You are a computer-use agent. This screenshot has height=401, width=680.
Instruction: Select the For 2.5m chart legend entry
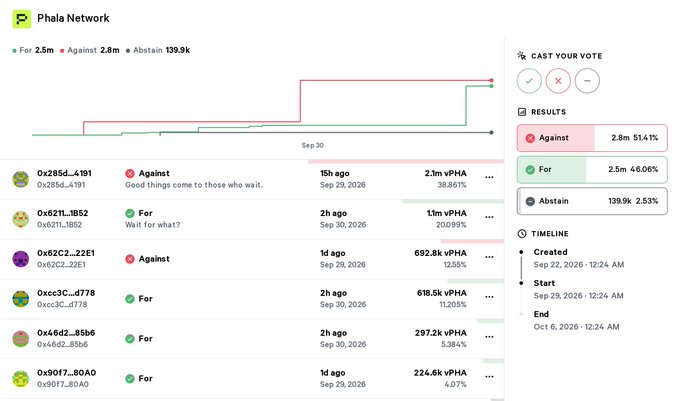coord(33,50)
